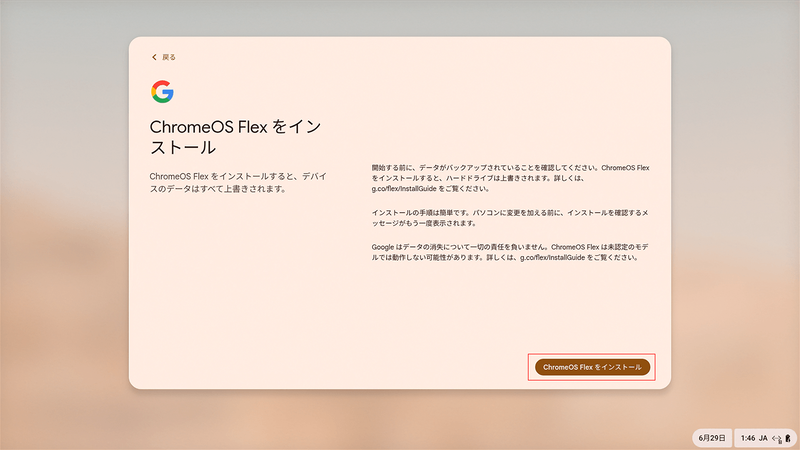Viewport: 800px width, 450px height.
Task: Click the paragraph starting インストールの手順は簡単です
Action: coord(510,218)
